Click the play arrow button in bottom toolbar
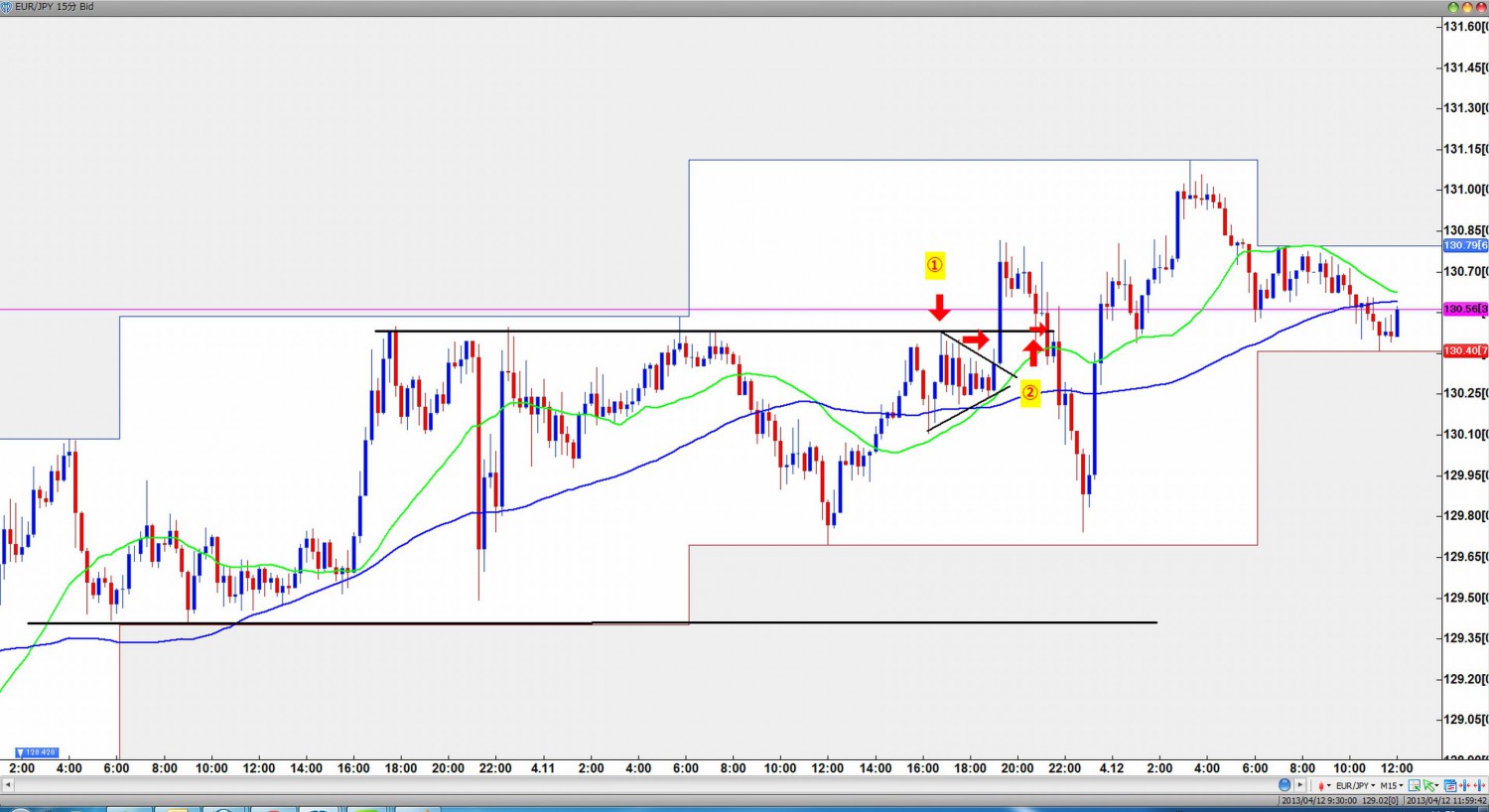 click(x=1300, y=785)
